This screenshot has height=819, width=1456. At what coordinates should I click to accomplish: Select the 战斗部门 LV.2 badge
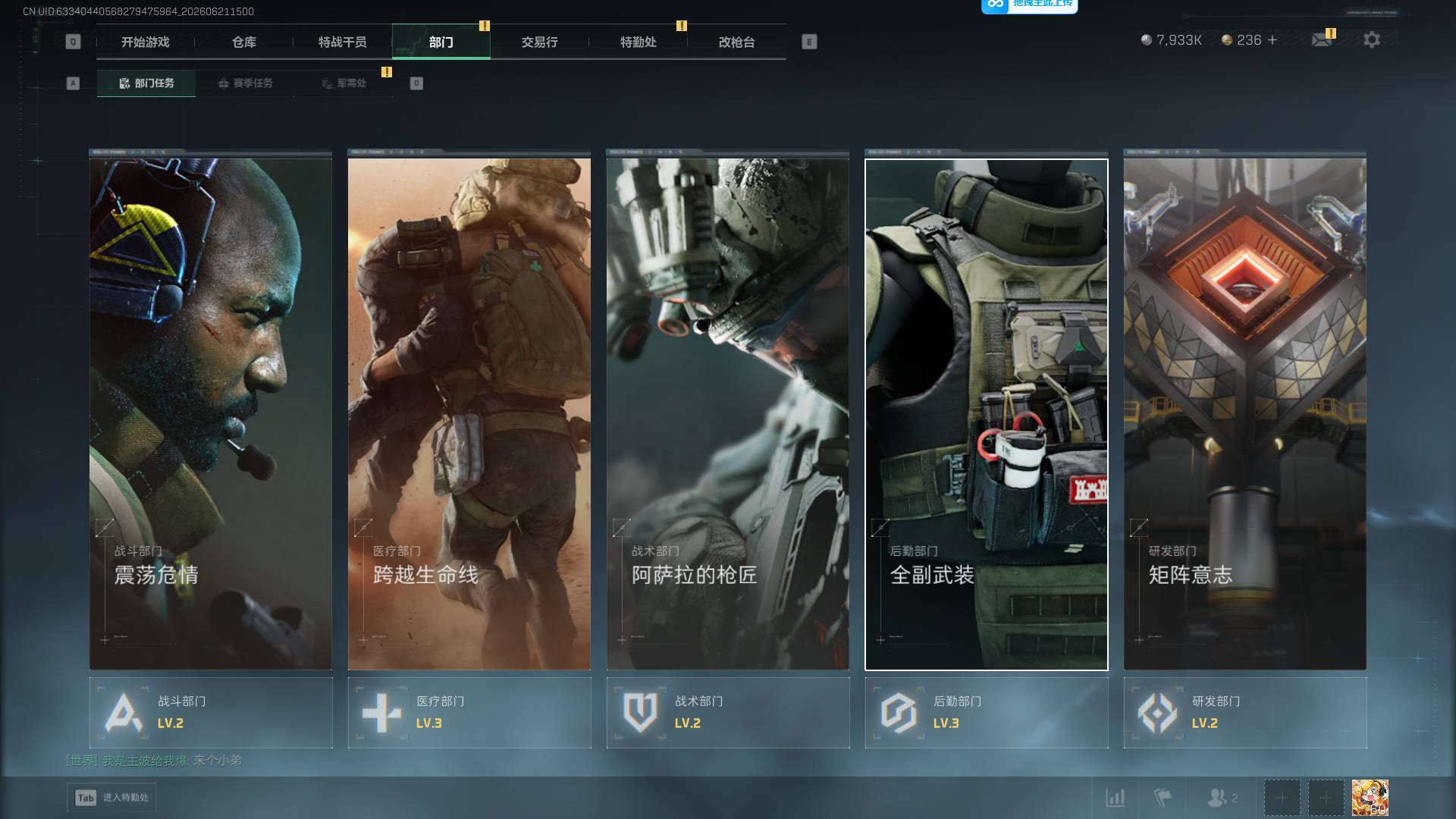[211, 713]
